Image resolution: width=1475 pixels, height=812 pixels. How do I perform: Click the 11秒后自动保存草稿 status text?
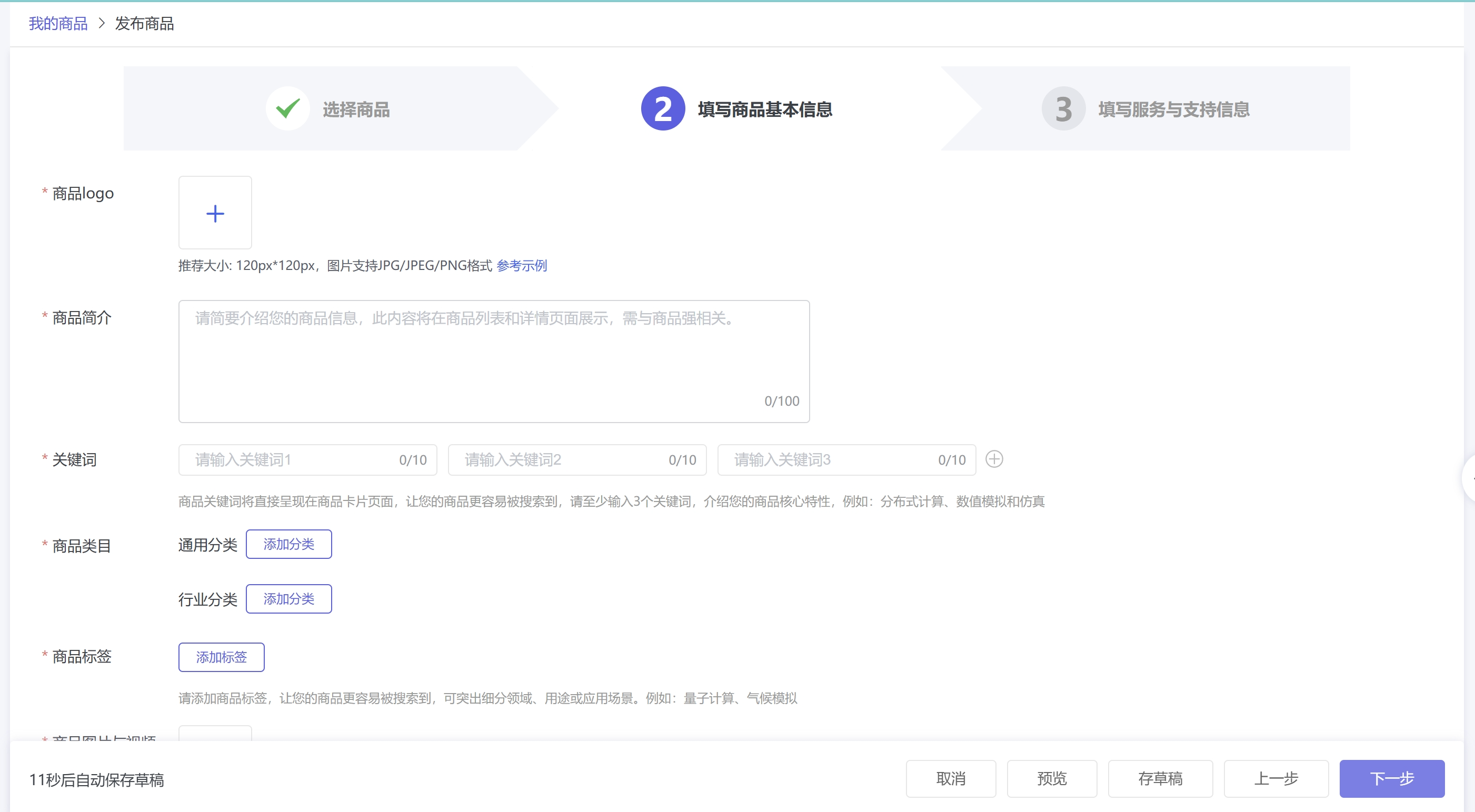point(96,780)
